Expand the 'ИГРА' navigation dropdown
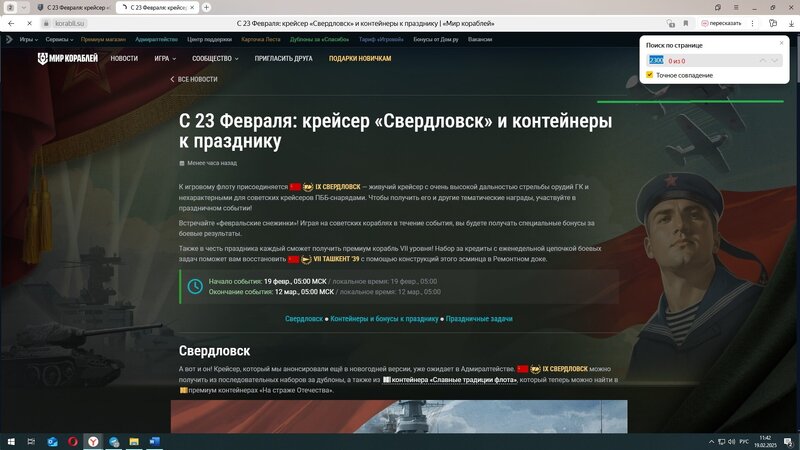The height and width of the screenshot is (450, 800). point(165,59)
